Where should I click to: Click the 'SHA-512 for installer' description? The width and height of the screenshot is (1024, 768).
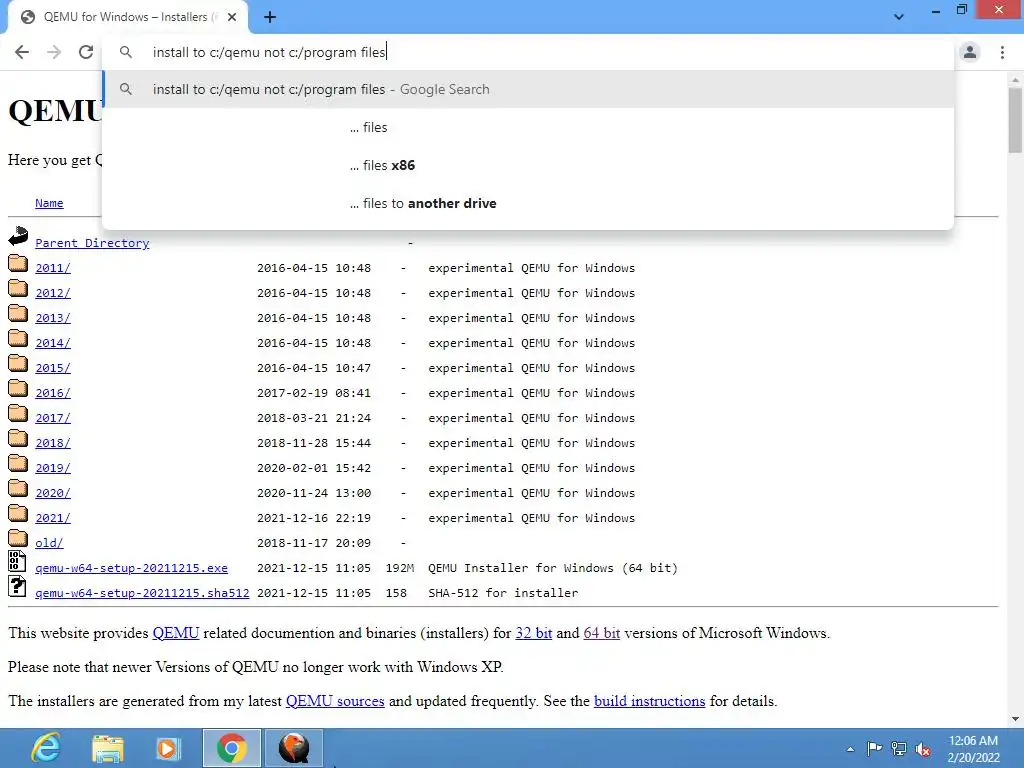coord(503,593)
